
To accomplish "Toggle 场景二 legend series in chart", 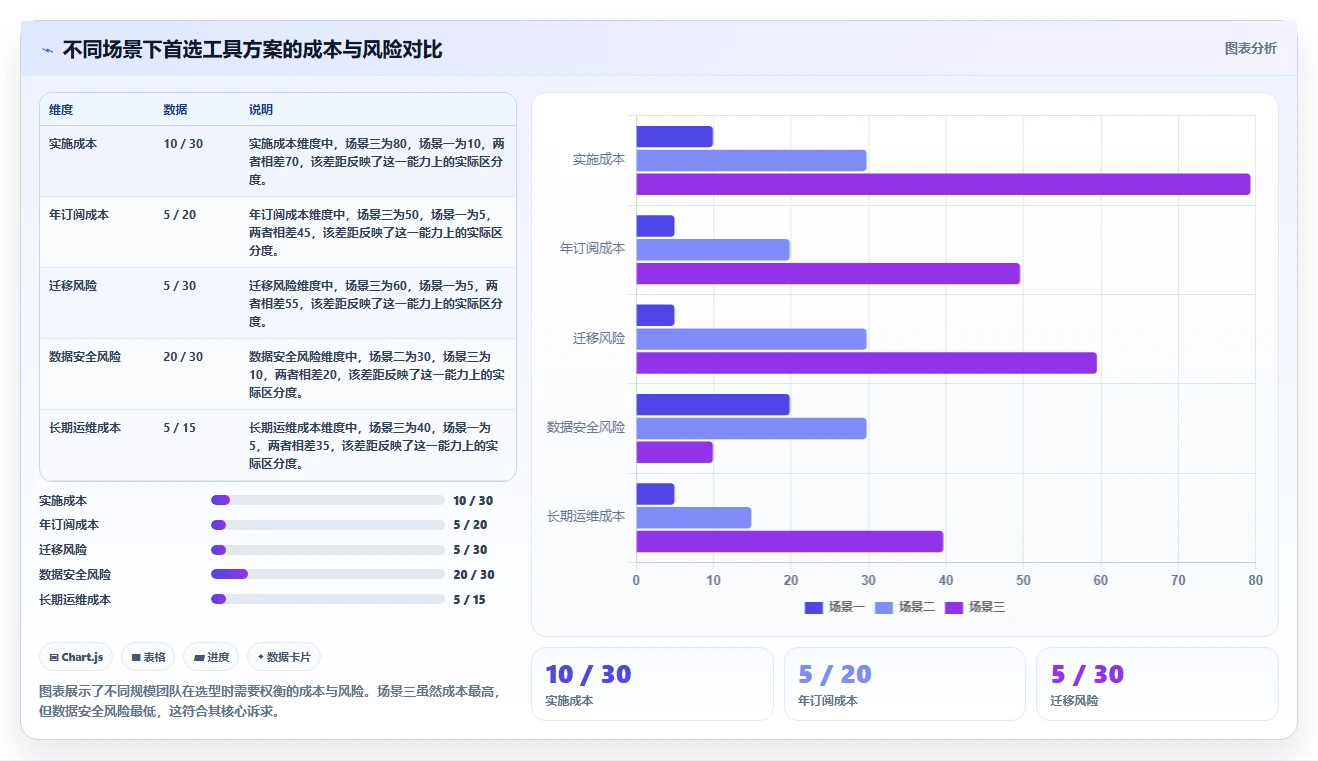I will [x=905, y=607].
